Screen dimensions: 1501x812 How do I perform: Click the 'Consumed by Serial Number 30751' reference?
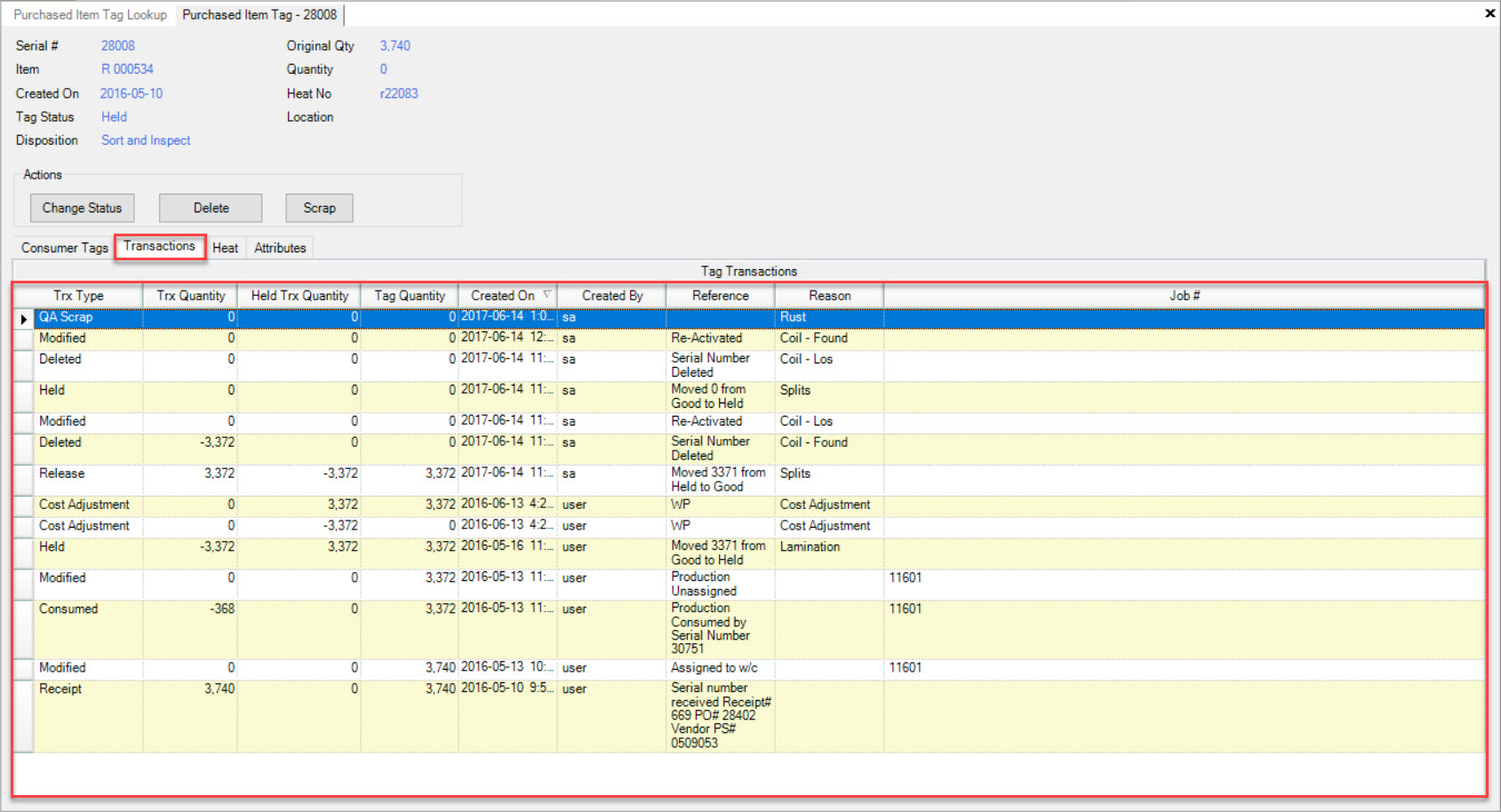[x=721, y=629]
